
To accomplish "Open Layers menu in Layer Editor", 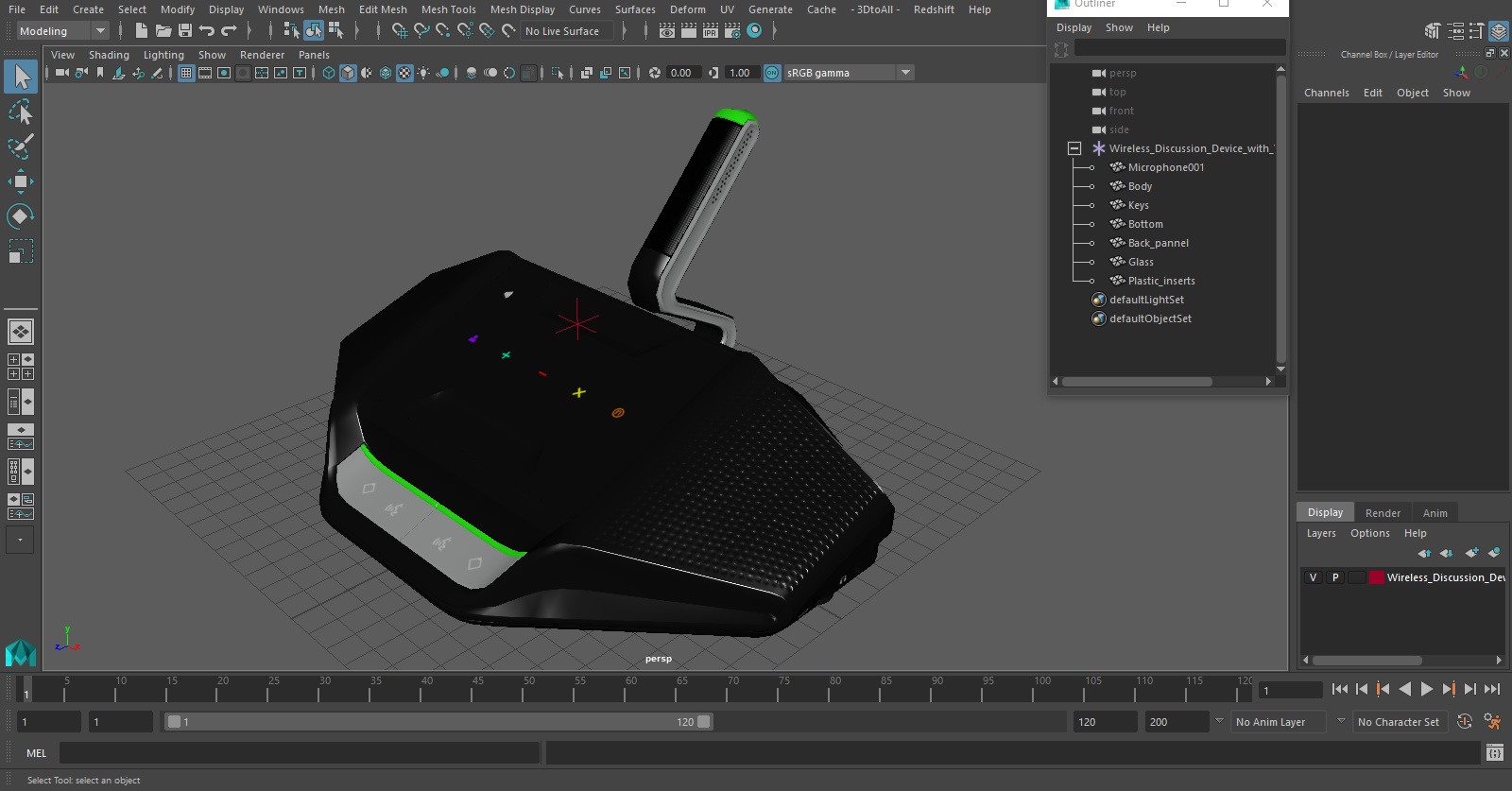I will (1321, 533).
